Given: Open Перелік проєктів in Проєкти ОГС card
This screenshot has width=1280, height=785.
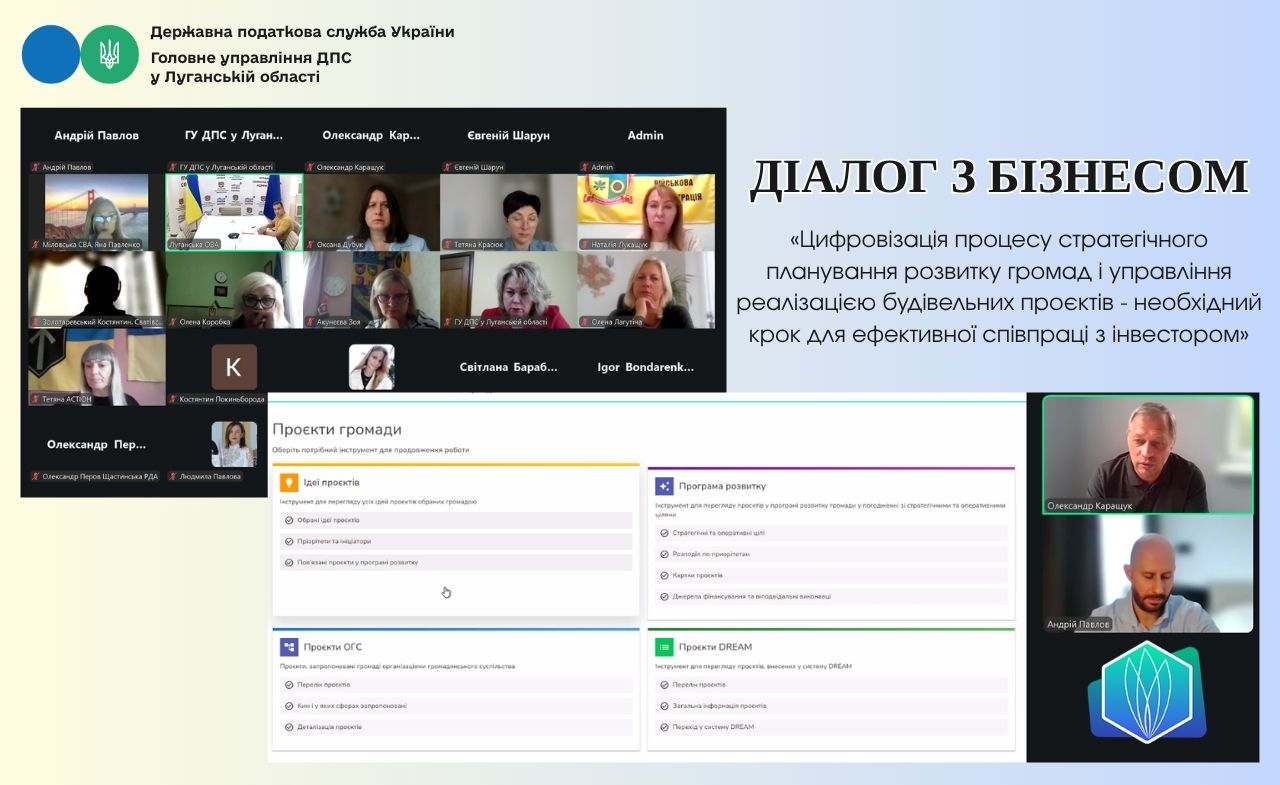Looking at the screenshot, I should 456,685.
